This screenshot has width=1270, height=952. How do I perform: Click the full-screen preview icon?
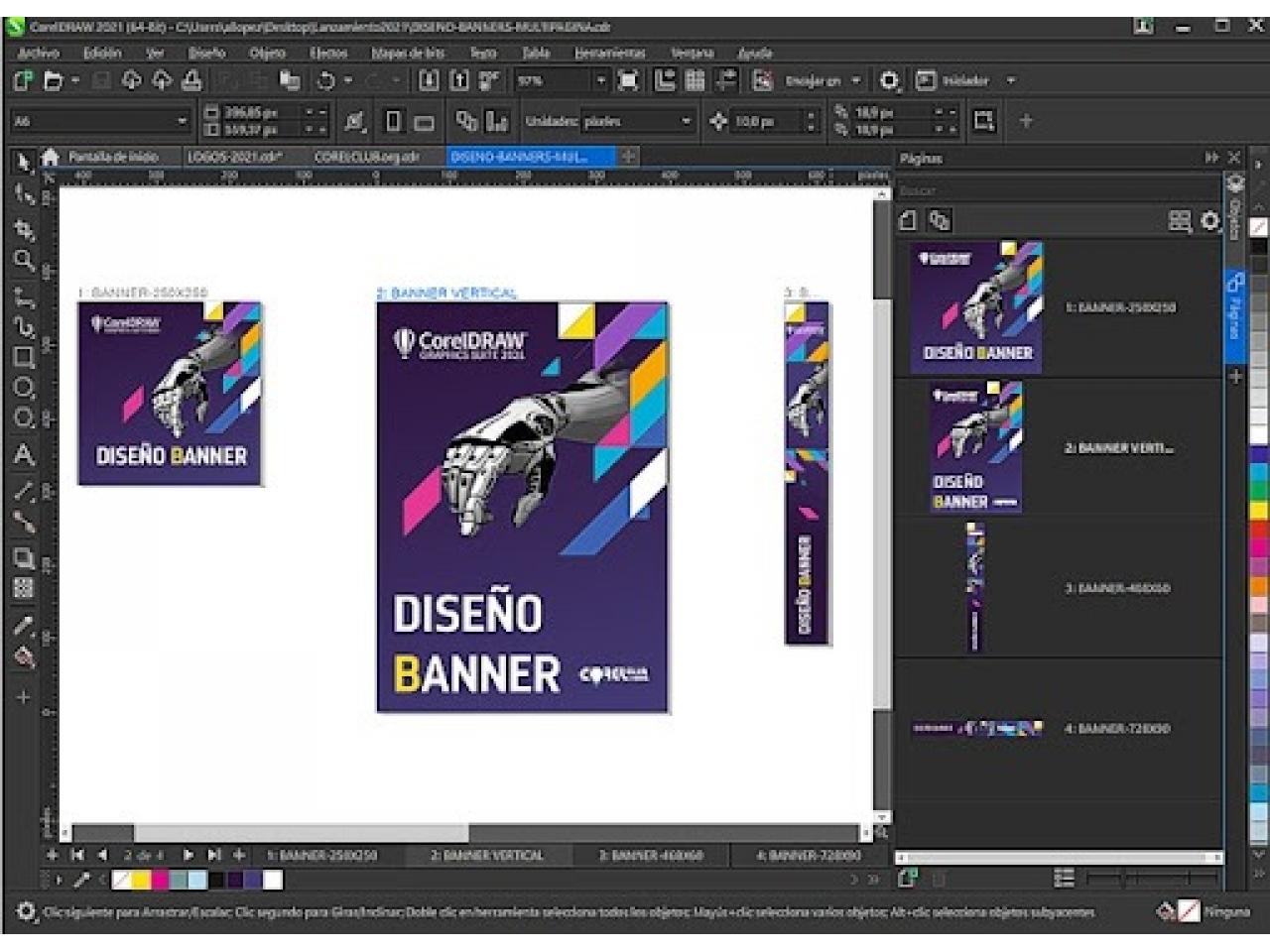coord(628,80)
